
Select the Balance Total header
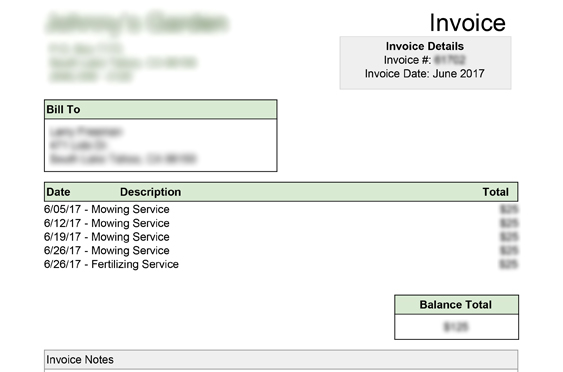[x=456, y=305]
